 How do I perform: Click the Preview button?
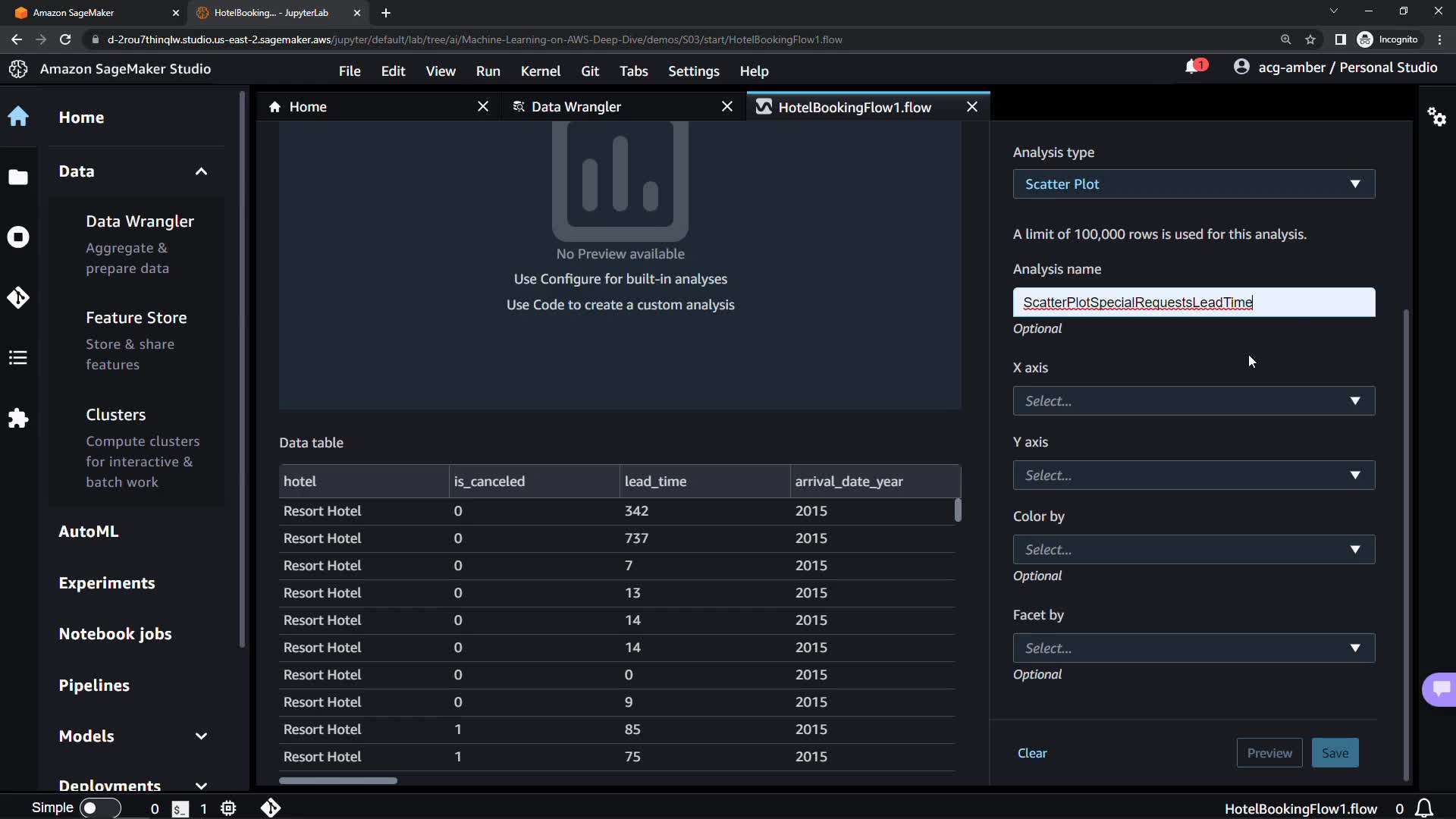1269,753
